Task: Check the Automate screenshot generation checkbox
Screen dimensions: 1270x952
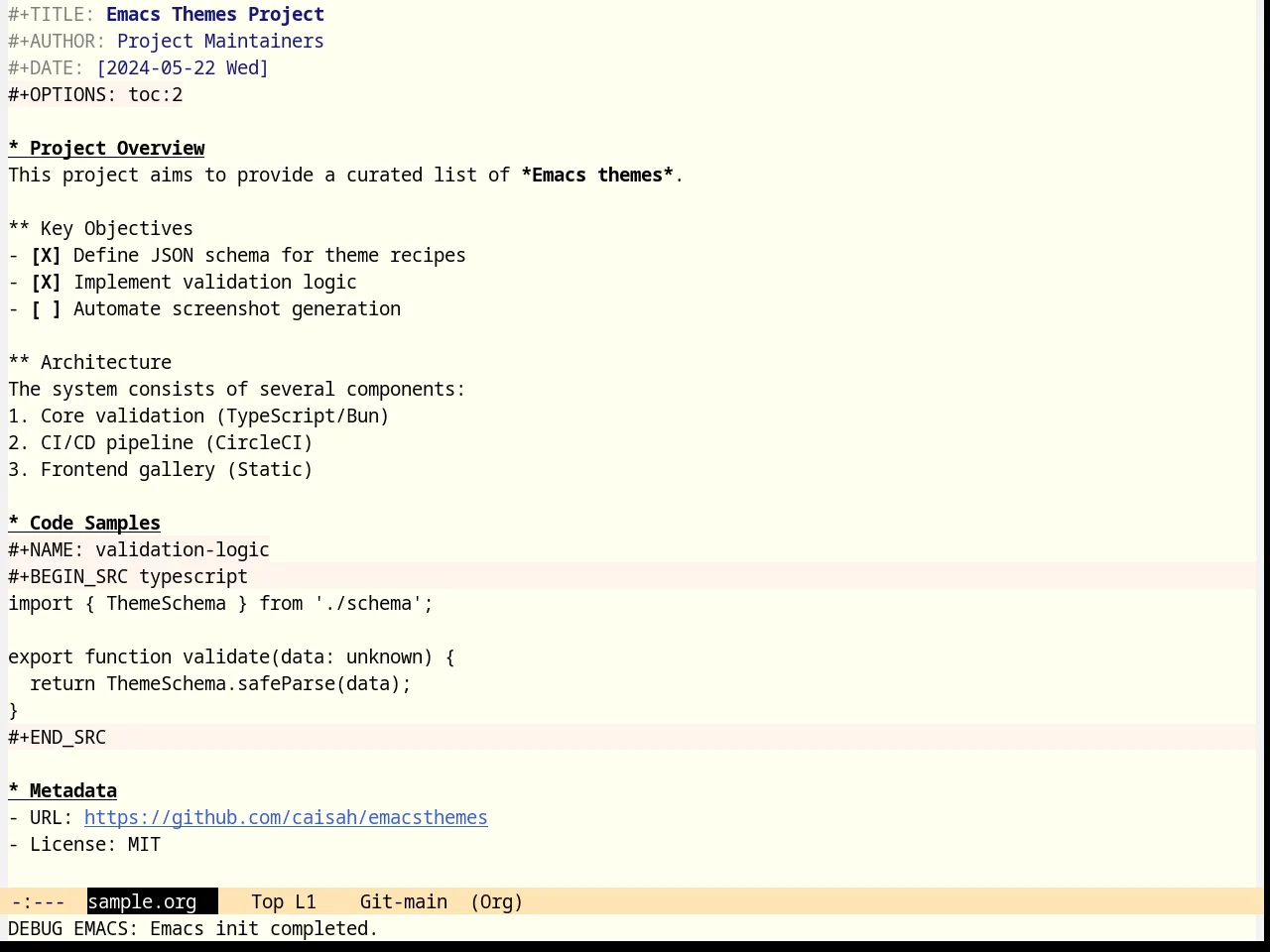Action: (46, 309)
